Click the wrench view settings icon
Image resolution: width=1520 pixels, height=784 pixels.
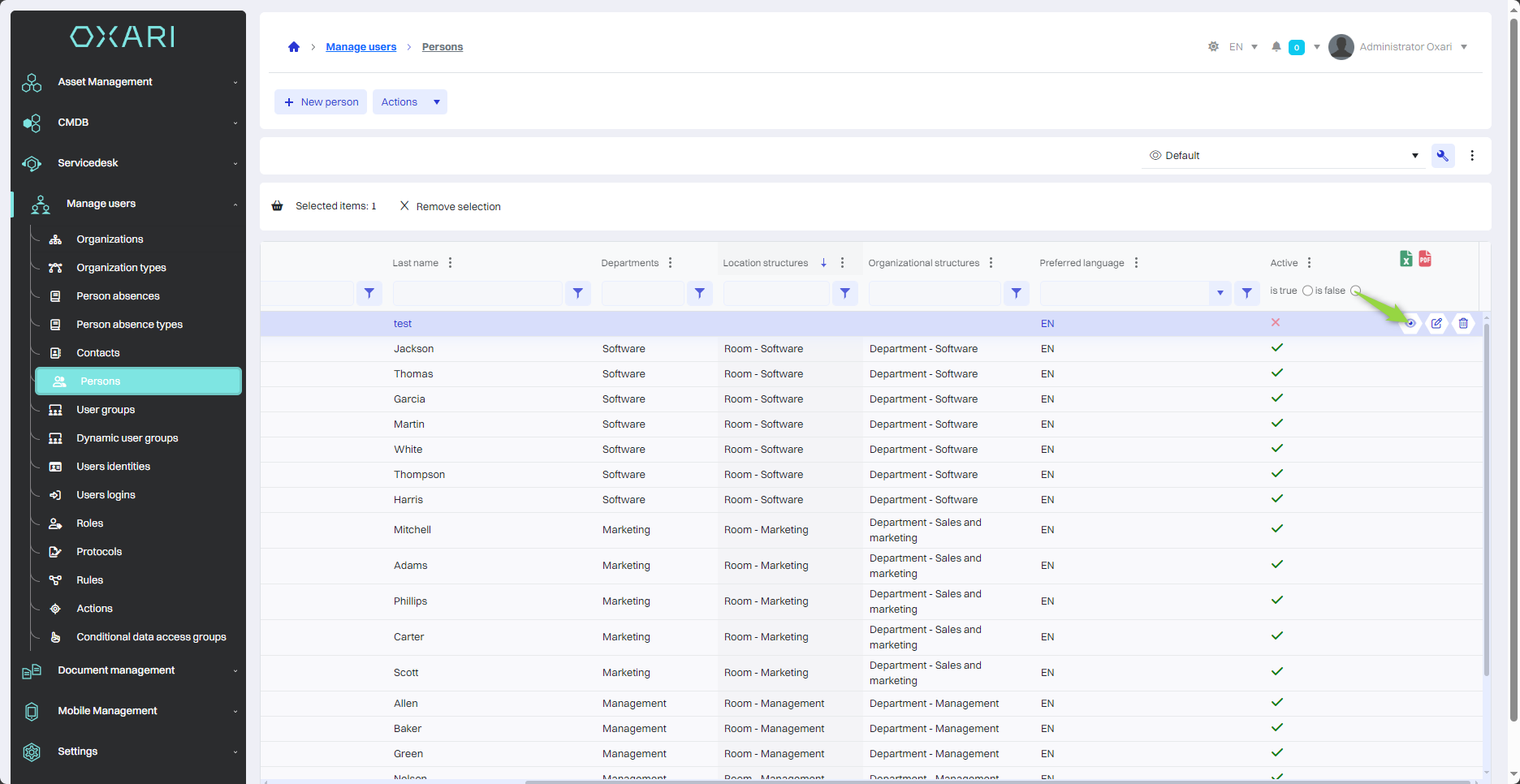1443,156
